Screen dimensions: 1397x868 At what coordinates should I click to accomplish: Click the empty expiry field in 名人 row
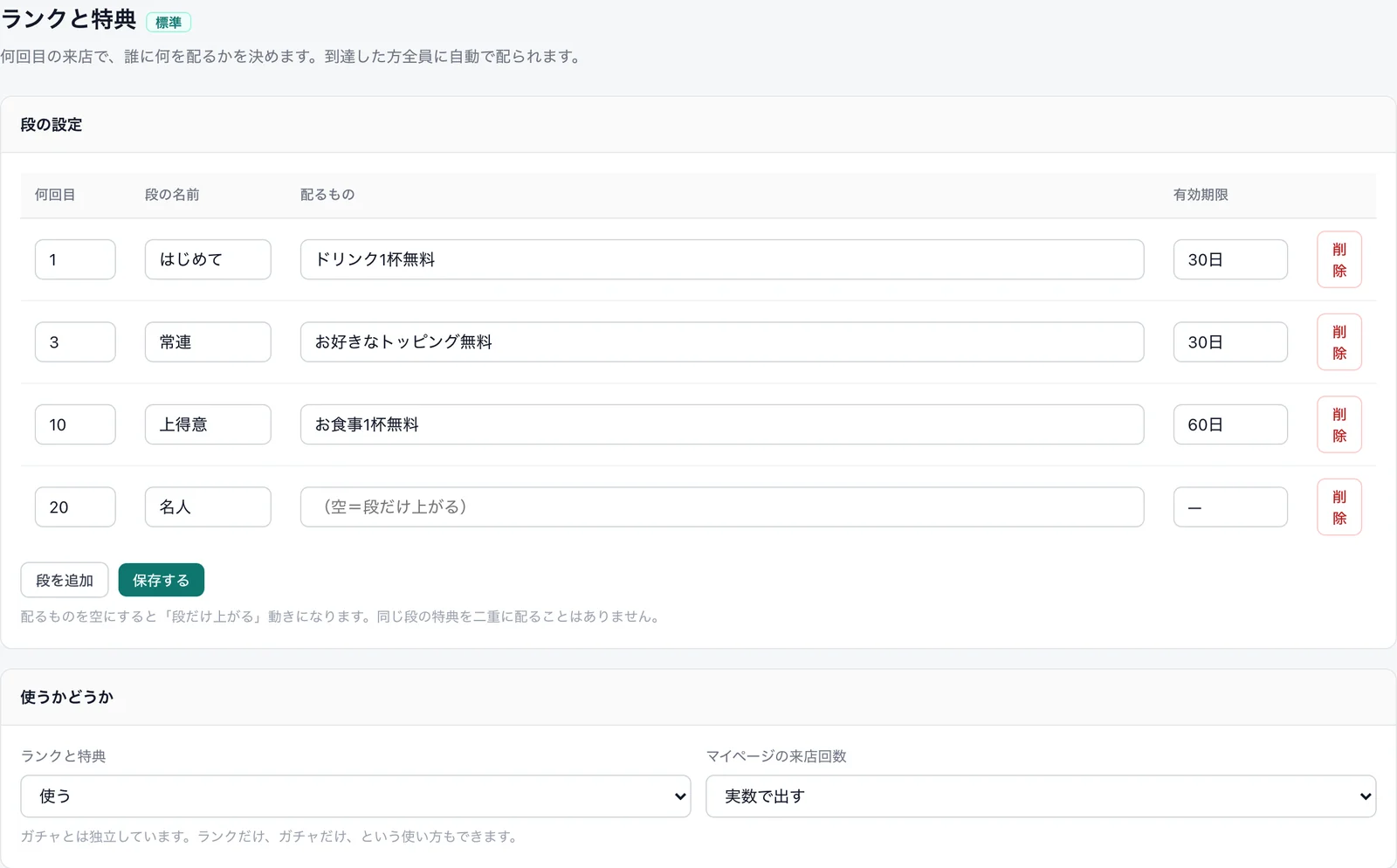pos(1230,507)
